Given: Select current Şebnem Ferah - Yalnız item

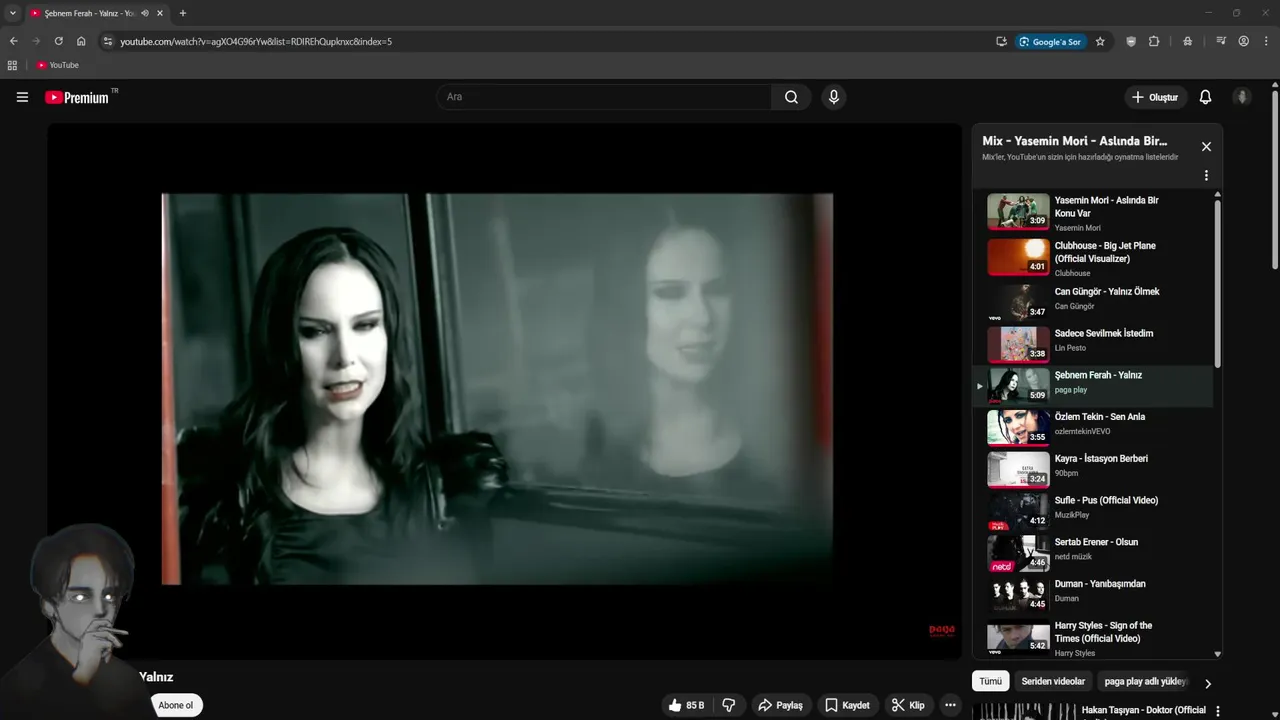Looking at the screenshot, I should click(1093, 385).
